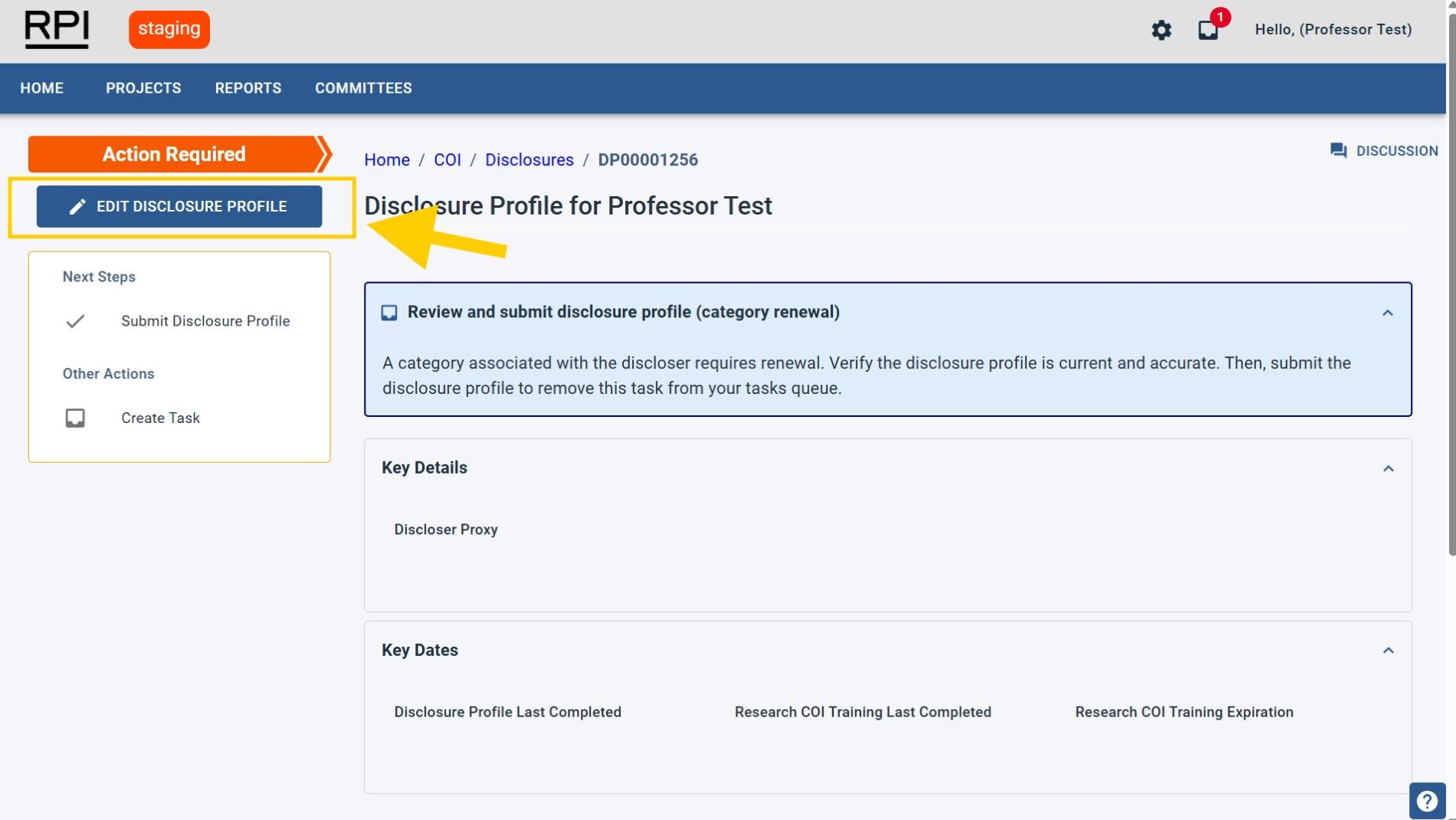Collapse the Key Dates section

click(1387, 651)
